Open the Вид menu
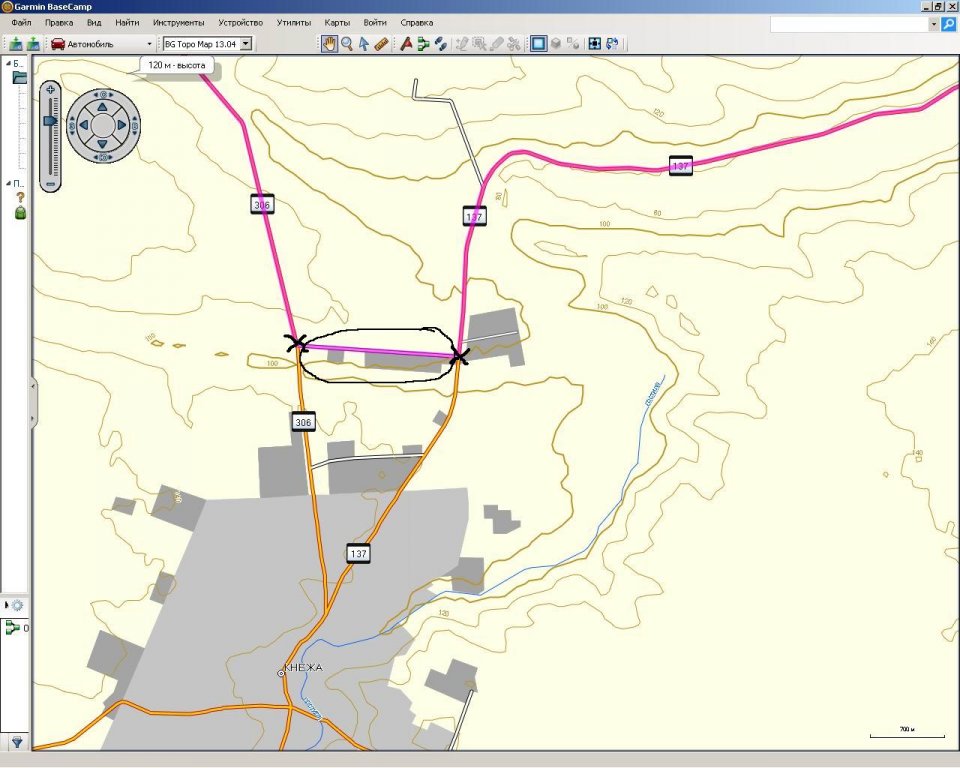The width and height of the screenshot is (960, 768). [94, 23]
